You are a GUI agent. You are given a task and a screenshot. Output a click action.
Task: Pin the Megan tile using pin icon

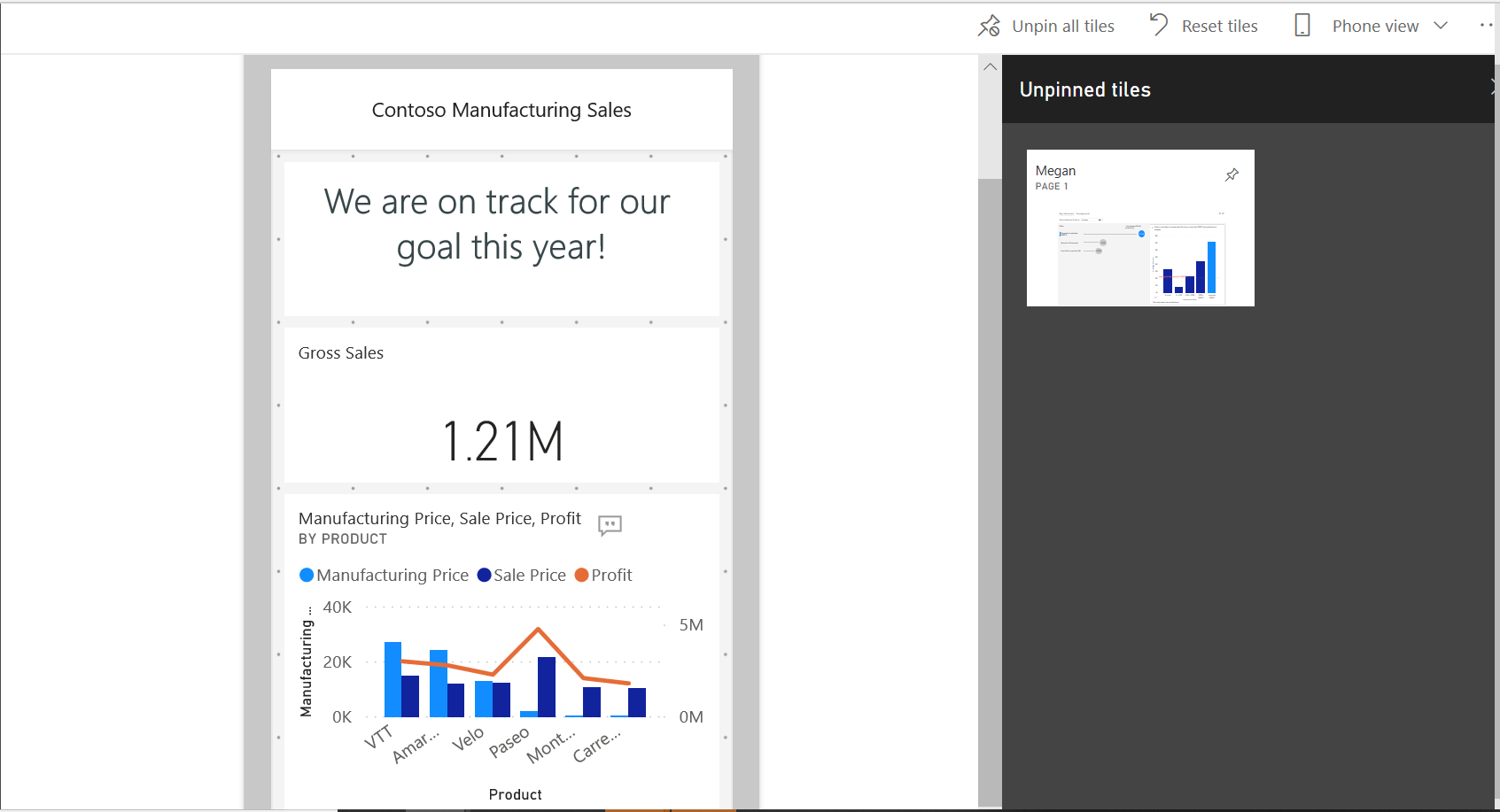coord(1232,174)
